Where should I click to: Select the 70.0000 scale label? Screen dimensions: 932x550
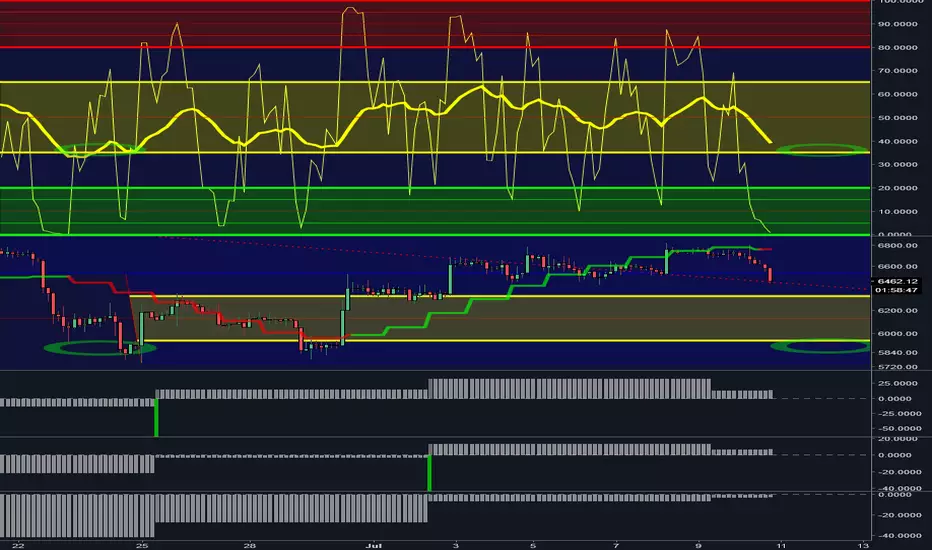(x=898, y=71)
